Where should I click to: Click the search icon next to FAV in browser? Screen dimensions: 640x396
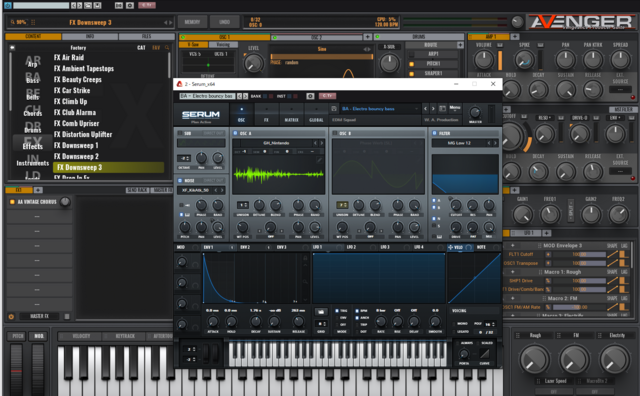pyautogui.click(x=167, y=48)
